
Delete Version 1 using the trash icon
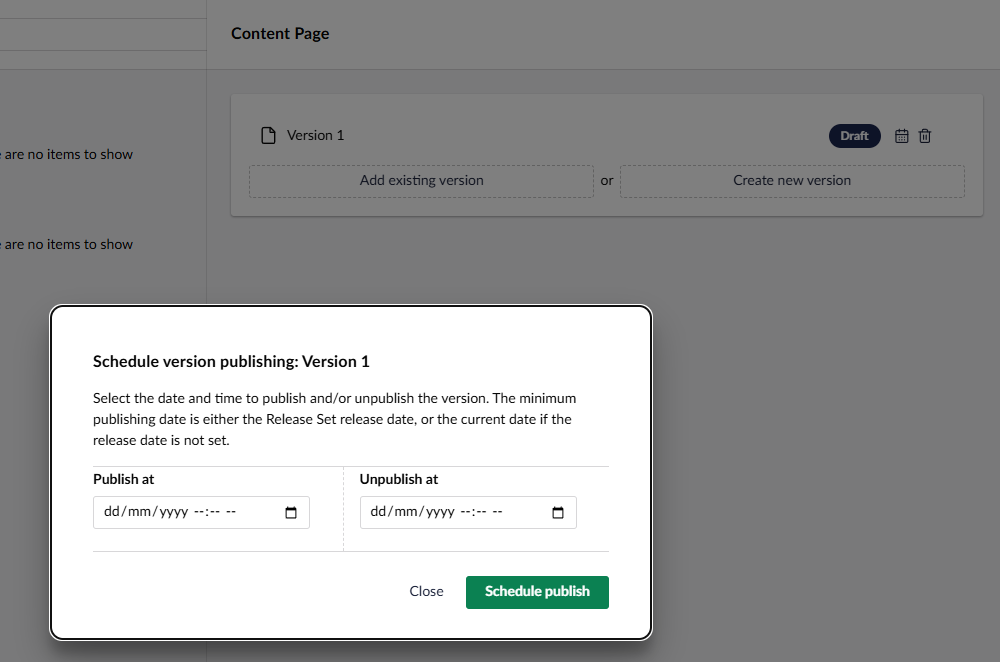pyautogui.click(x=925, y=136)
